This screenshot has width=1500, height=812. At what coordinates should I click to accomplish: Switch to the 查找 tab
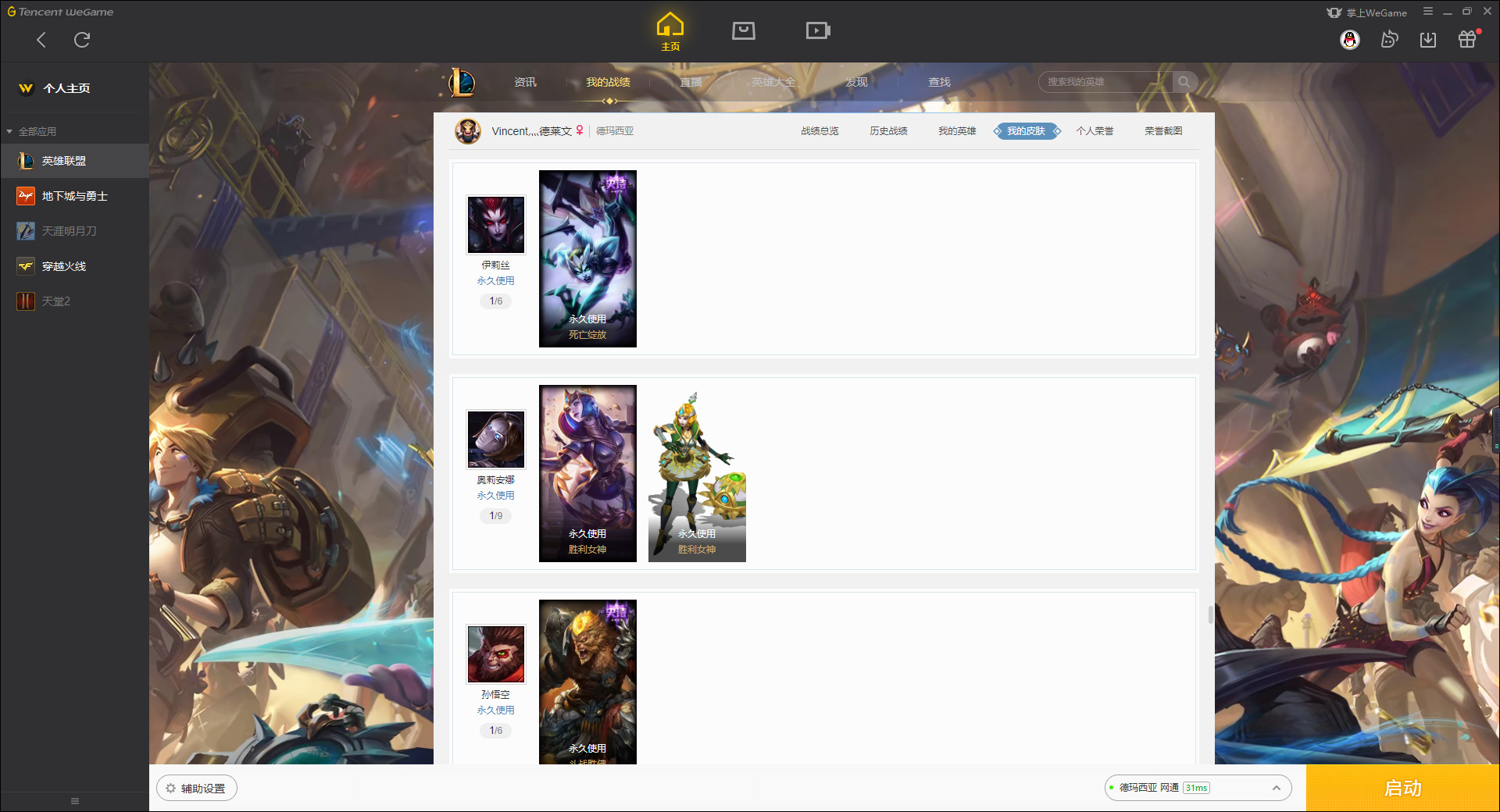tap(939, 82)
